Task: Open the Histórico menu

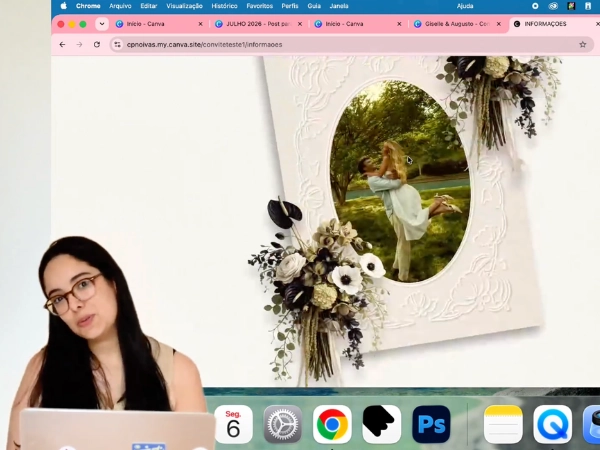Action: click(x=224, y=6)
